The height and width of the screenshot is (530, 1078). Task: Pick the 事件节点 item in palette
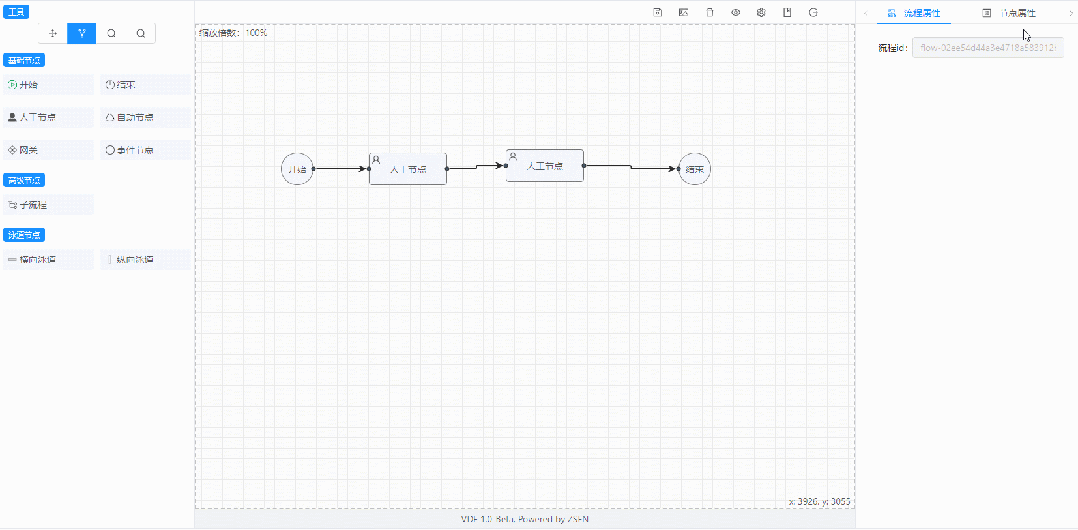click(x=145, y=150)
